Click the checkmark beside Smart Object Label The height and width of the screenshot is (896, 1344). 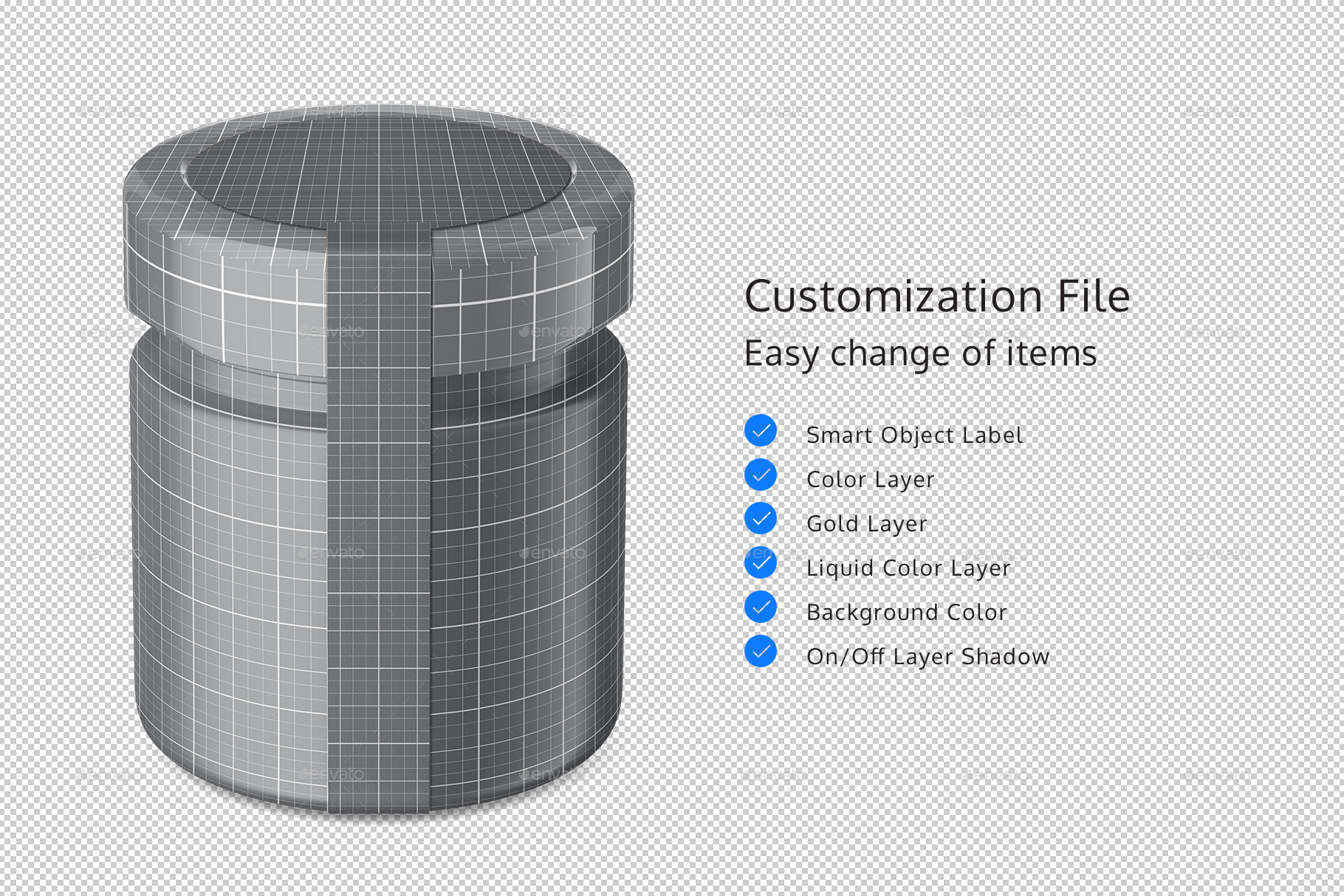(761, 431)
